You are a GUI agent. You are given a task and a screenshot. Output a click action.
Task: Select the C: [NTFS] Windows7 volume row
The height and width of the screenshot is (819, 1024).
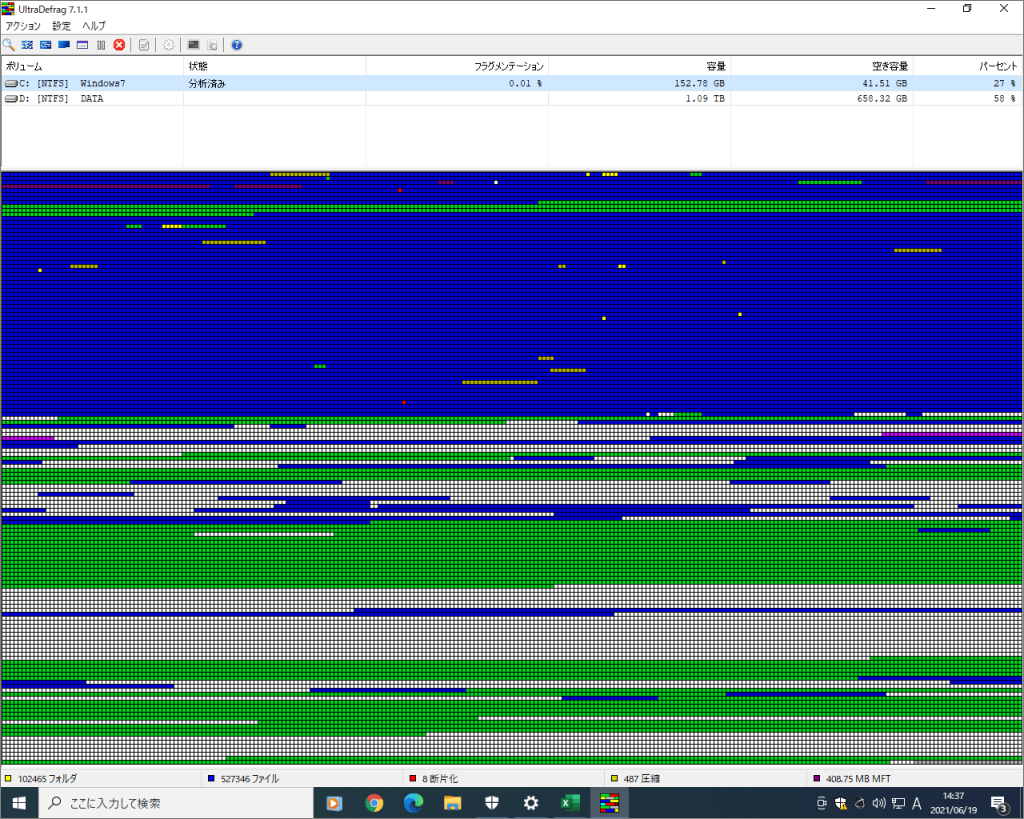click(x=511, y=83)
